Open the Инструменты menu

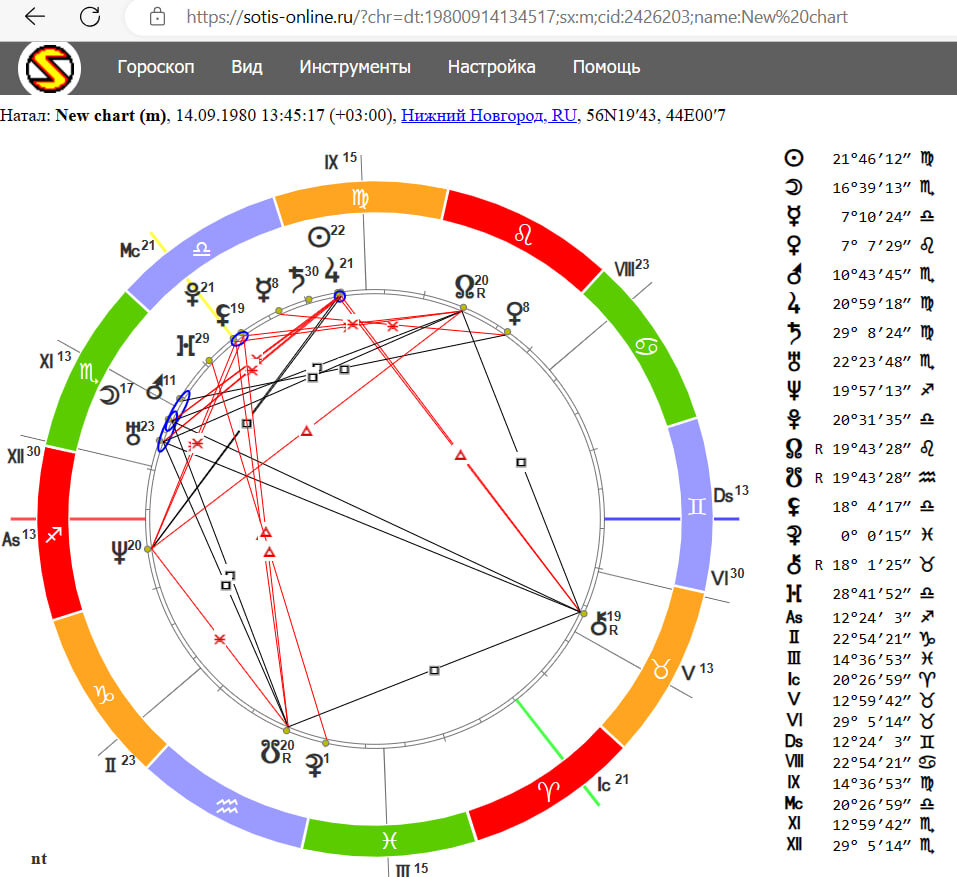pyautogui.click(x=355, y=67)
